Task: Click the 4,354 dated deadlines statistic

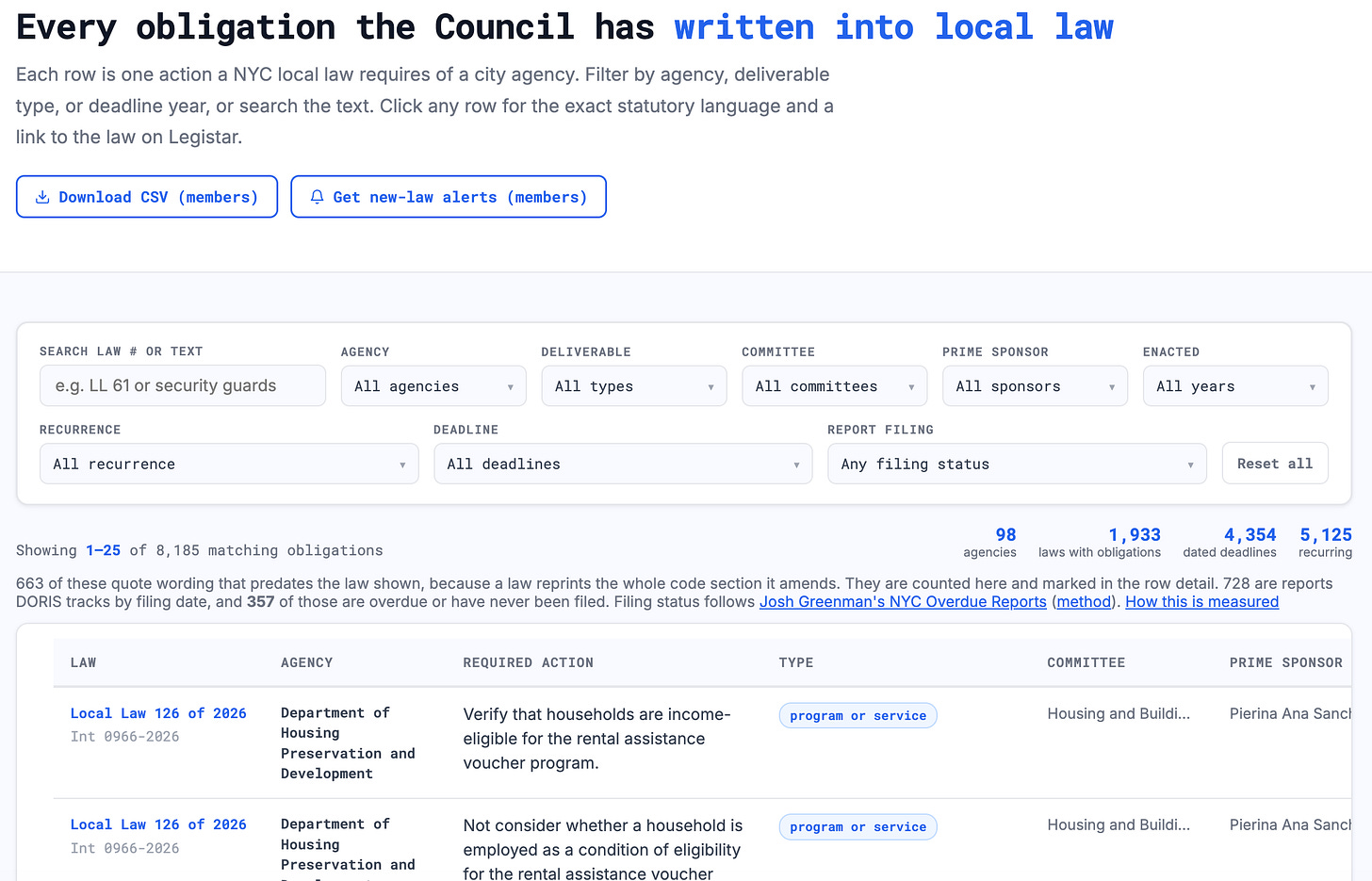Action: (x=1230, y=542)
